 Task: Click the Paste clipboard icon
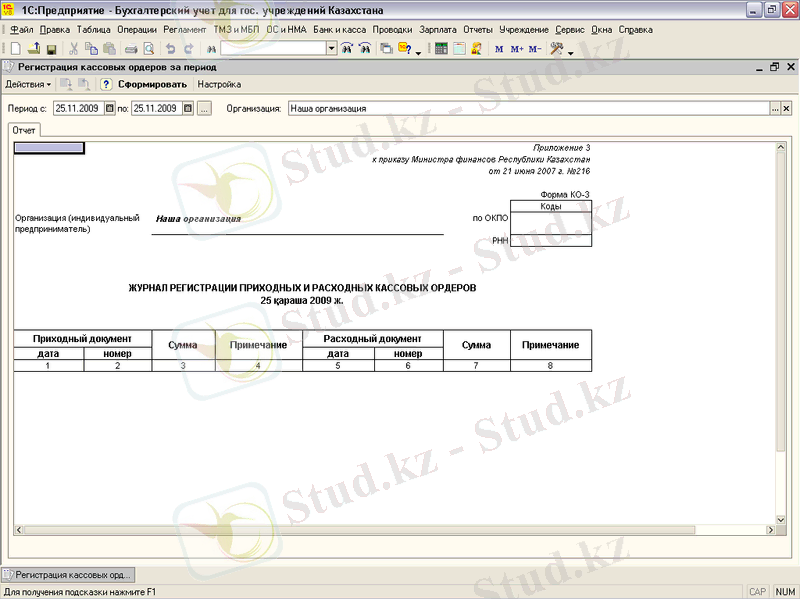tap(109, 48)
